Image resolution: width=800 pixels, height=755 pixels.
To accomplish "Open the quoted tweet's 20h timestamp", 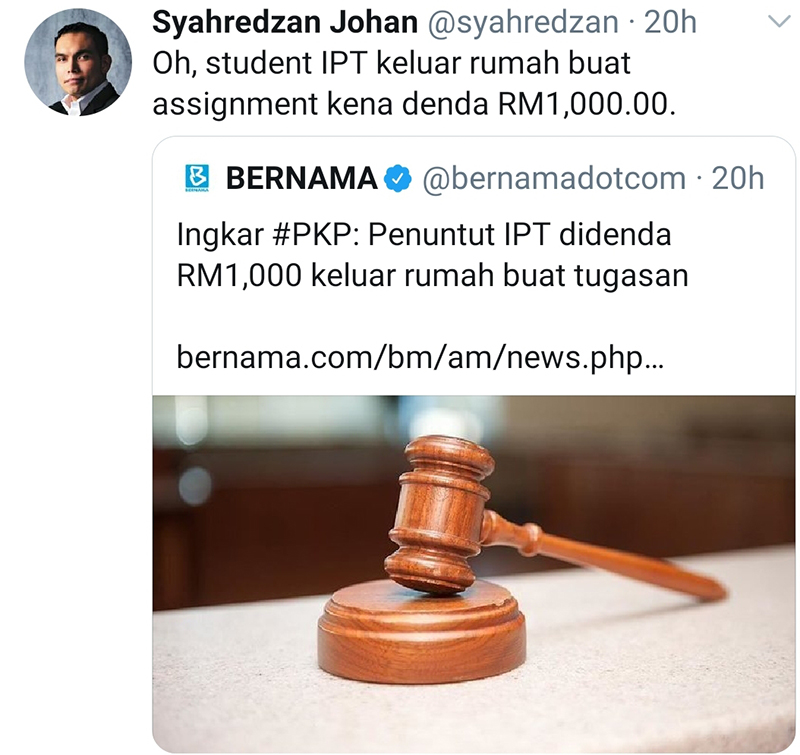I will (x=738, y=179).
